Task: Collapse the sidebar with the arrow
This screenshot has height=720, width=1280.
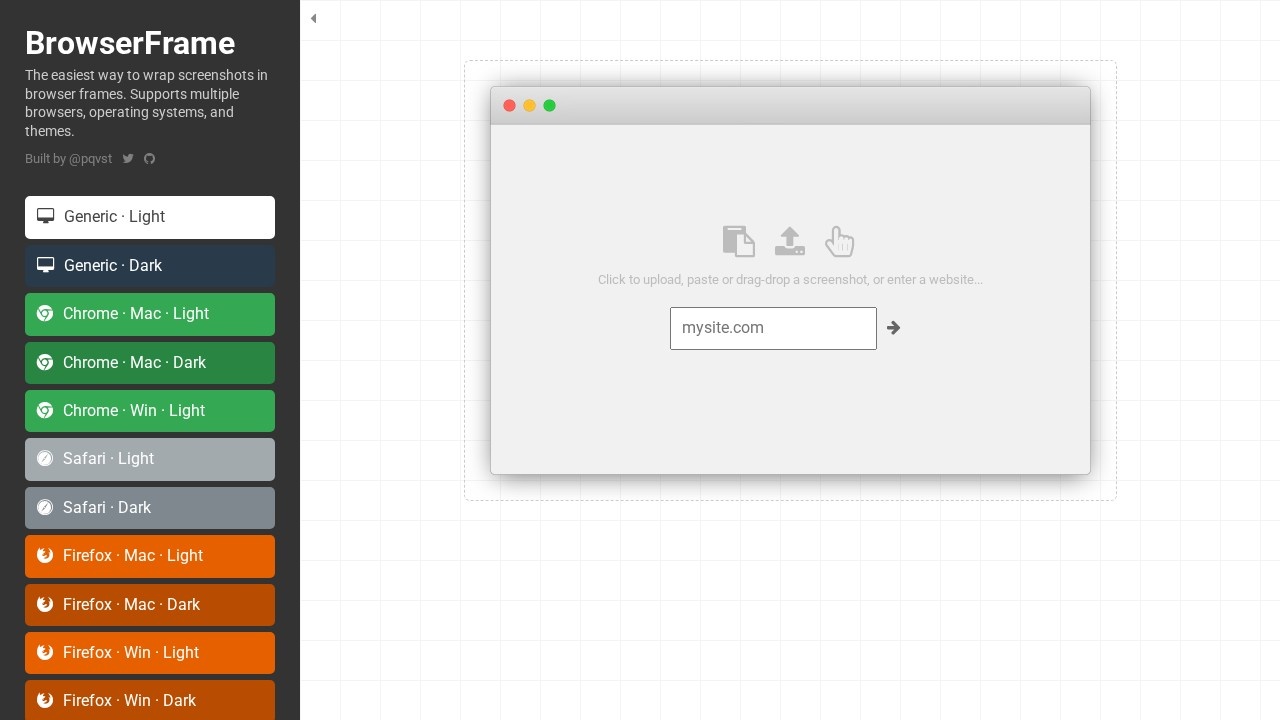Action: (314, 18)
